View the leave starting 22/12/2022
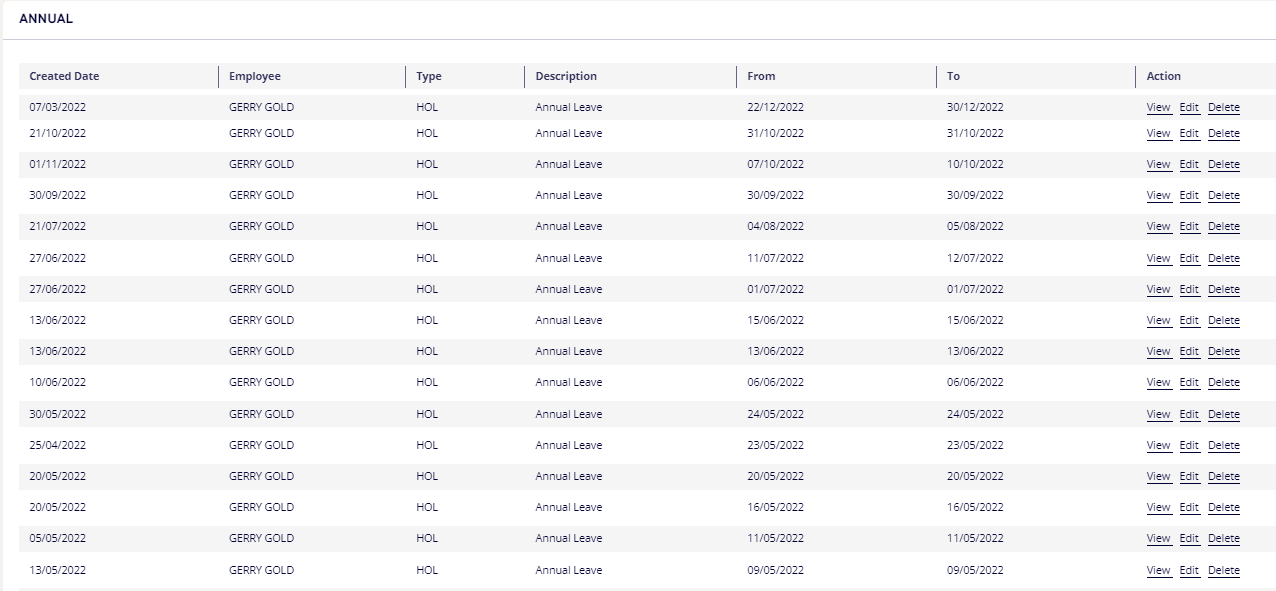1276x591 pixels. [x=1158, y=107]
